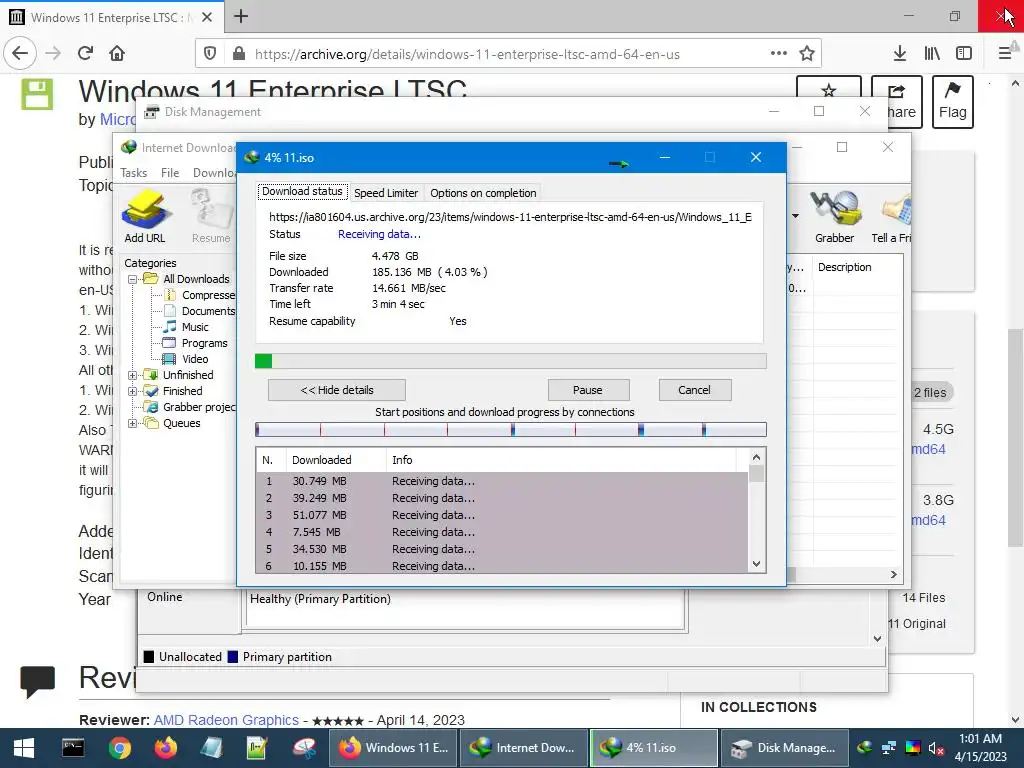
Task: Open the dropdown arrow left of Grabber
Action: coord(795,216)
